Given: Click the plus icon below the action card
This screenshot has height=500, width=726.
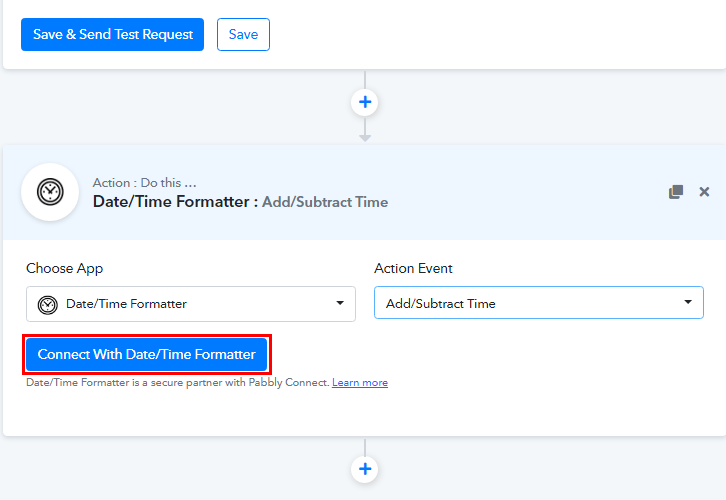Looking at the screenshot, I should click(x=365, y=468).
